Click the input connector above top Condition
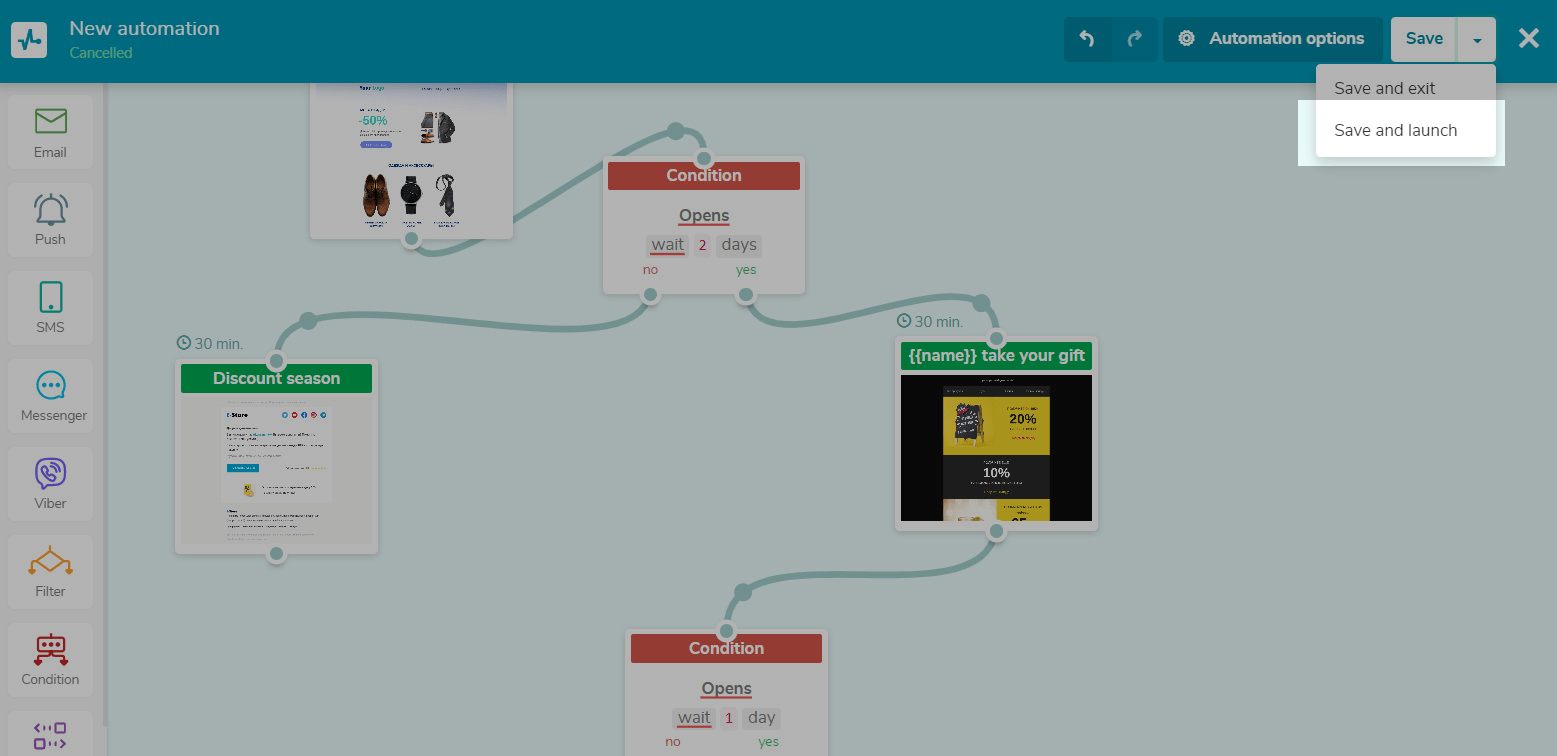The image size is (1557, 756). click(x=704, y=159)
